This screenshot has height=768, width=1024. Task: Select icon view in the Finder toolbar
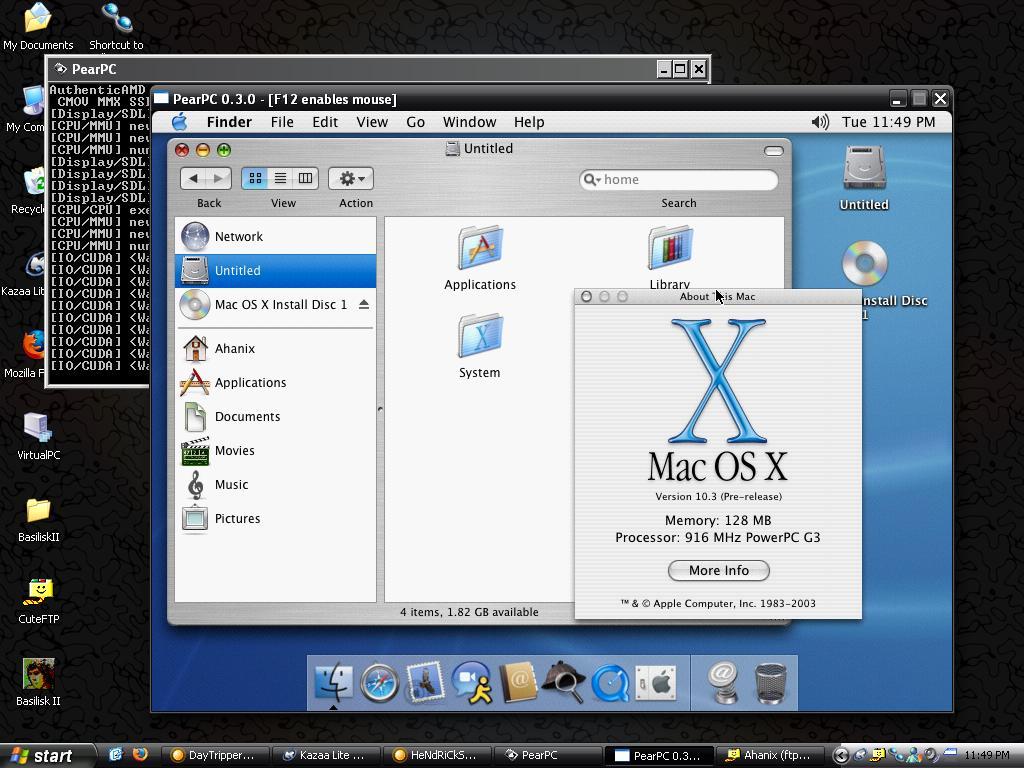tap(254, 178)
